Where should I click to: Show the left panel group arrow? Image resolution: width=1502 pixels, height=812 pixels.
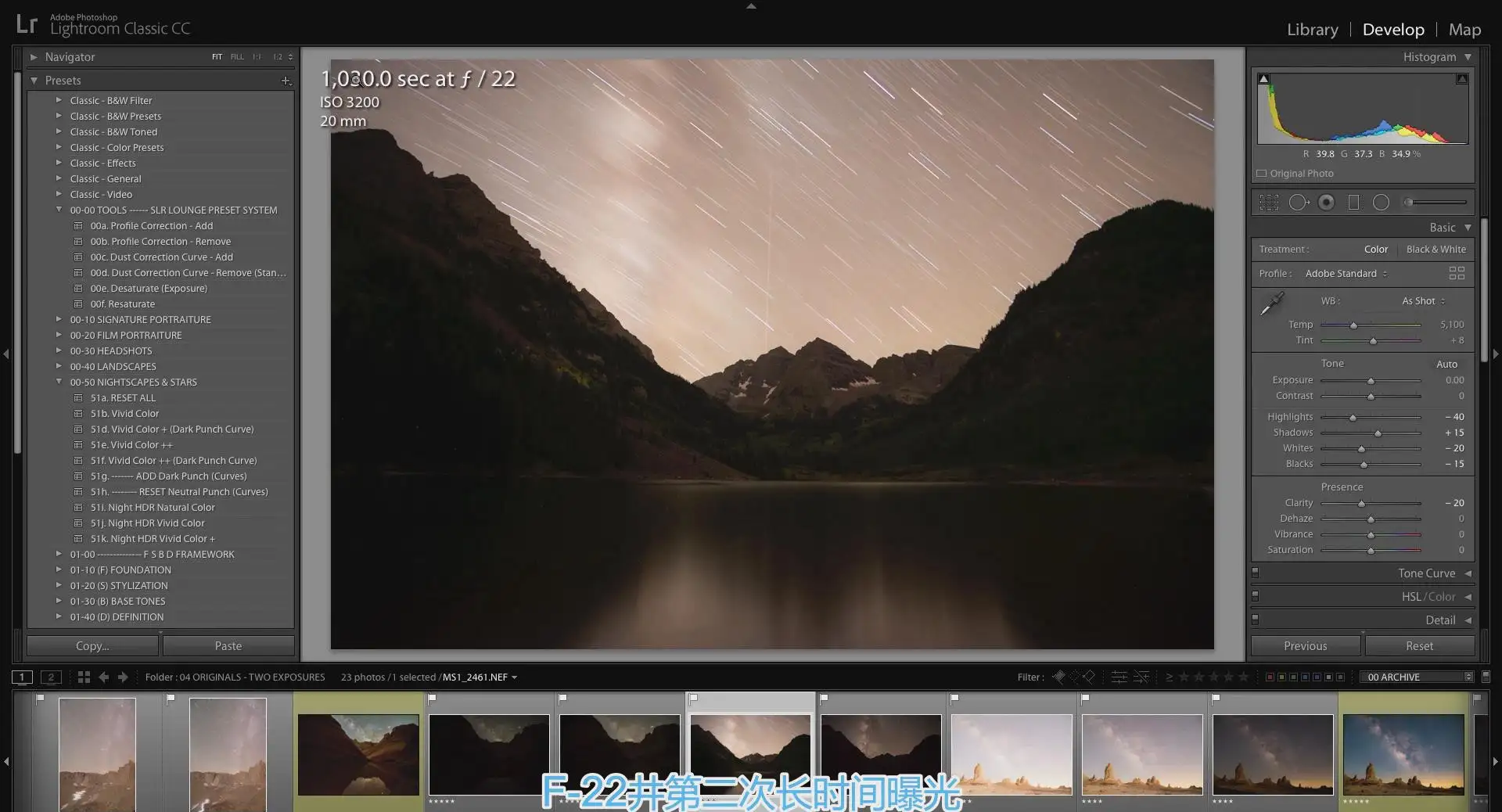click(6, 354)
